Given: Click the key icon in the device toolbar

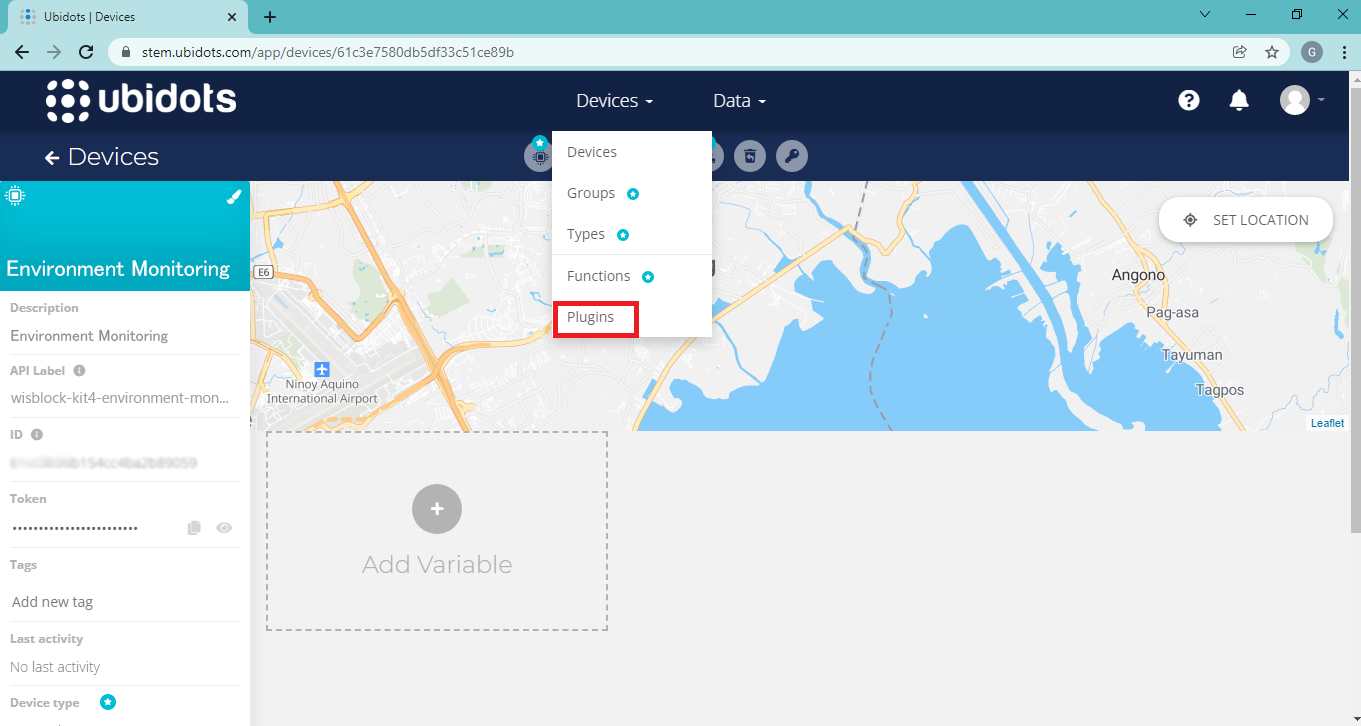Looking at the screenshot, I should 792,156.
